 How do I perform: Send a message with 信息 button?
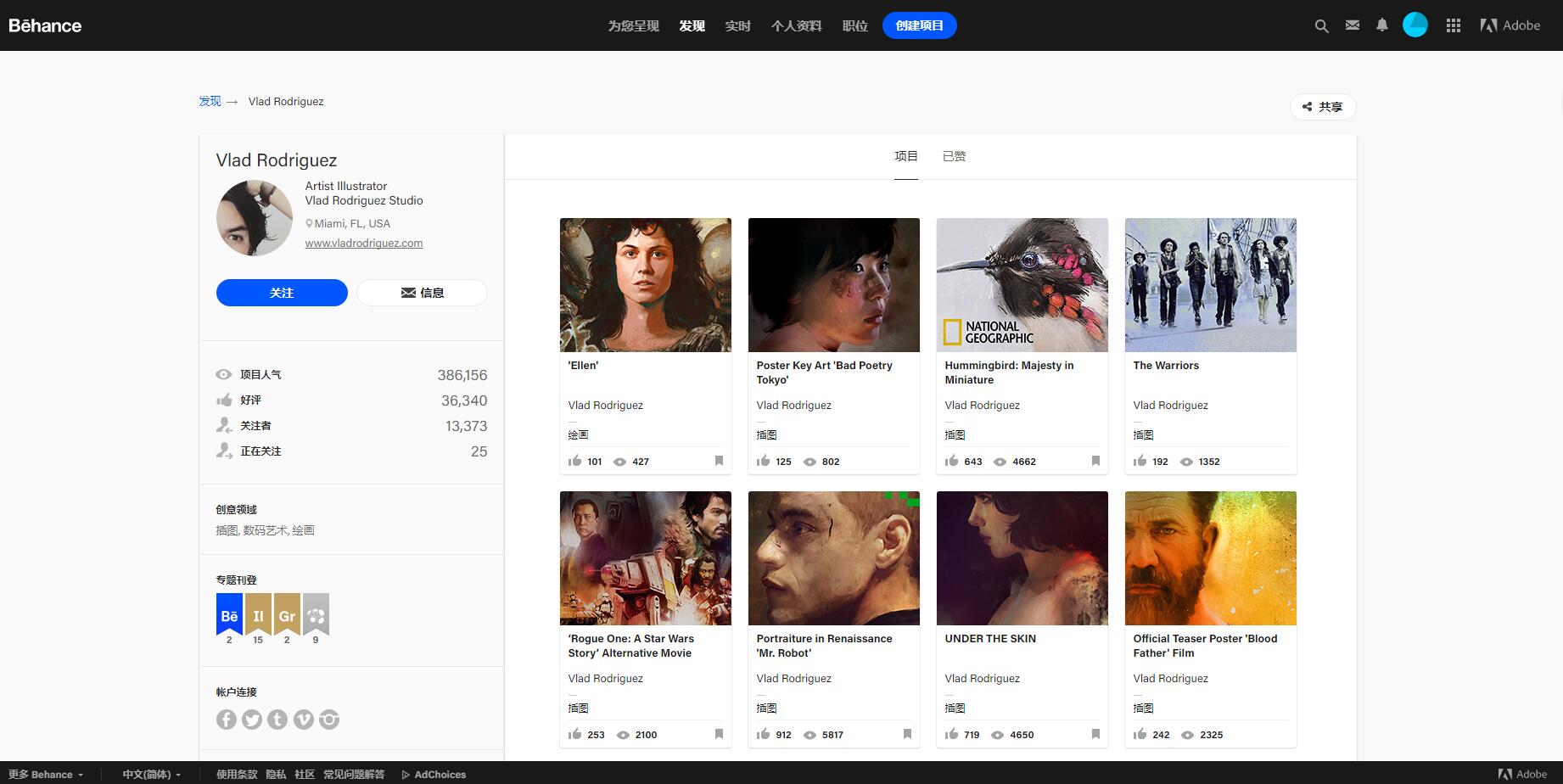coord(422,293)
